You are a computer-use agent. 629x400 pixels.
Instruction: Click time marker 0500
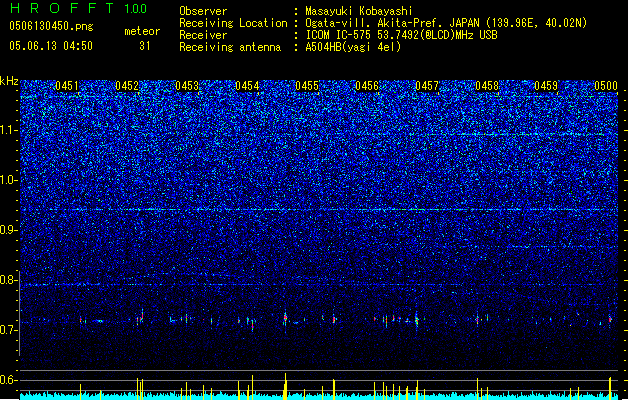(606, 86)
